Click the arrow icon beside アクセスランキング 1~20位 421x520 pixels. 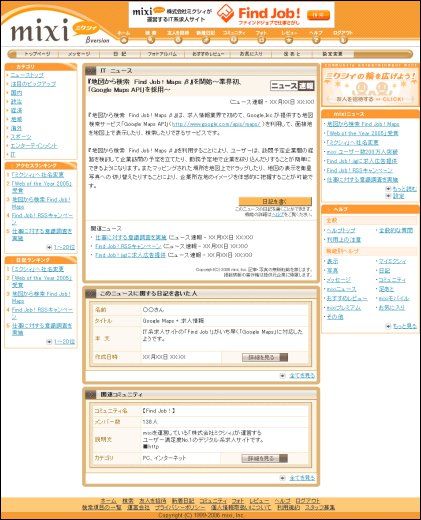point(49,247)
